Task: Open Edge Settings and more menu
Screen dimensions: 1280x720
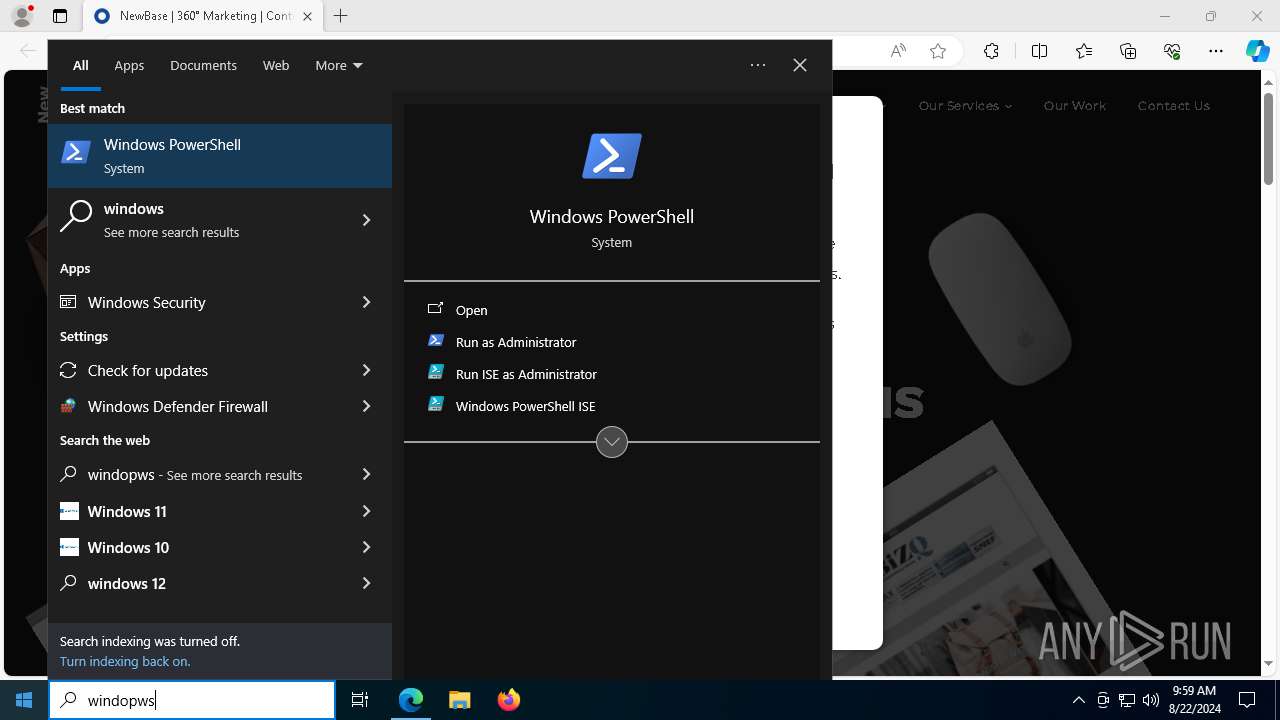Action: click(x=1216, y=51)
